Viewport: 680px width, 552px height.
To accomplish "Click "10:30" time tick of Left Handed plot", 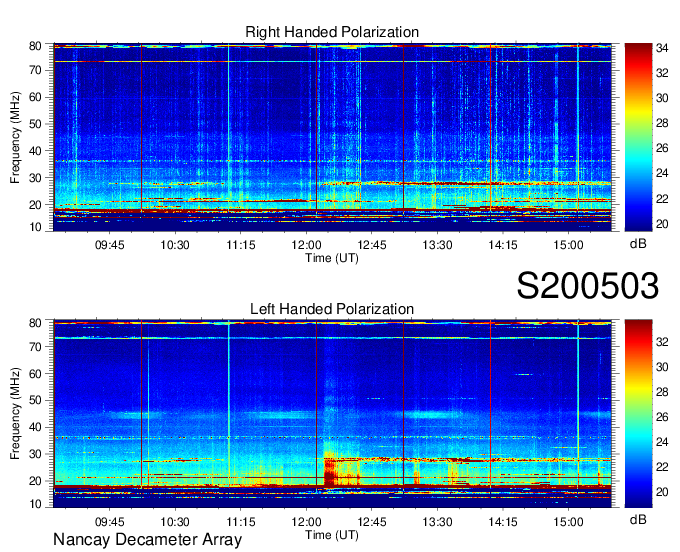I will click(175, 522).
